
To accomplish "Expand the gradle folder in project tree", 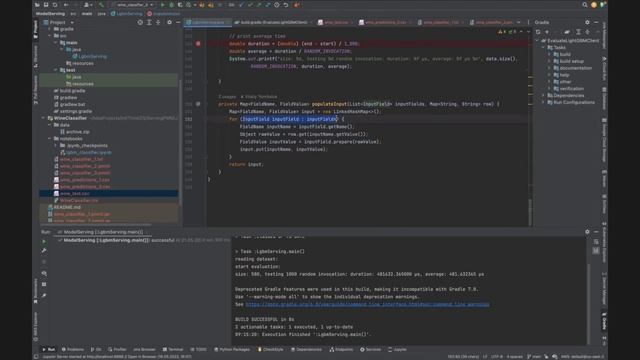I will click(50, 29).
